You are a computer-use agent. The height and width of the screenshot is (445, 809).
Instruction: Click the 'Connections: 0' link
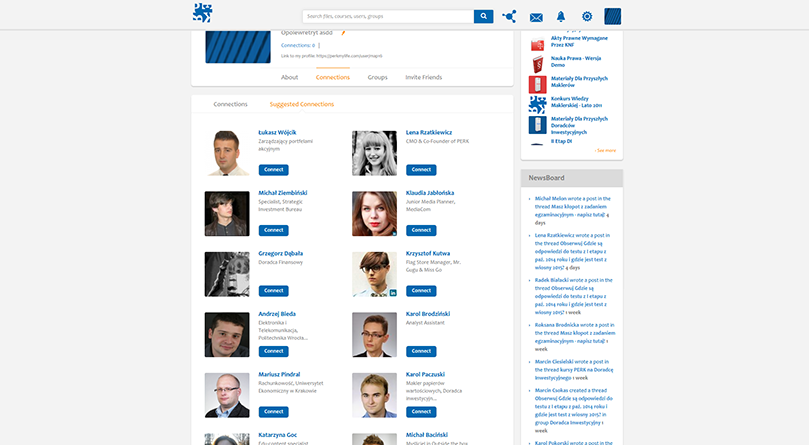pyautogui.click(x=298, y=45)
